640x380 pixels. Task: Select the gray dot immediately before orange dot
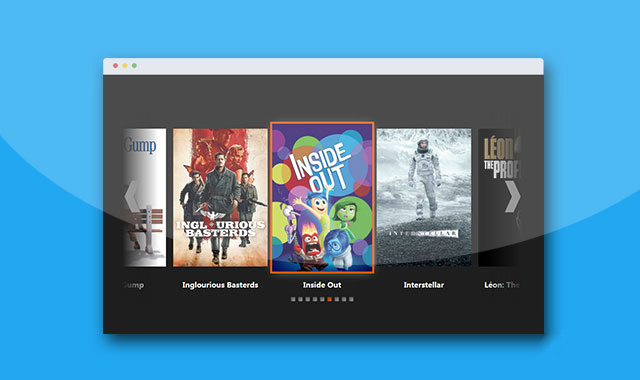[322, 299]
